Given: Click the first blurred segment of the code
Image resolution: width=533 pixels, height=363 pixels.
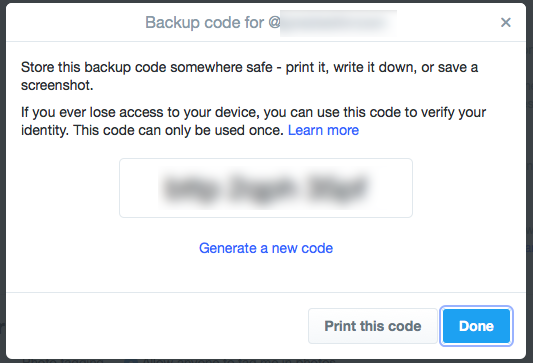Looking at the screenshot, I should point(191,188).
